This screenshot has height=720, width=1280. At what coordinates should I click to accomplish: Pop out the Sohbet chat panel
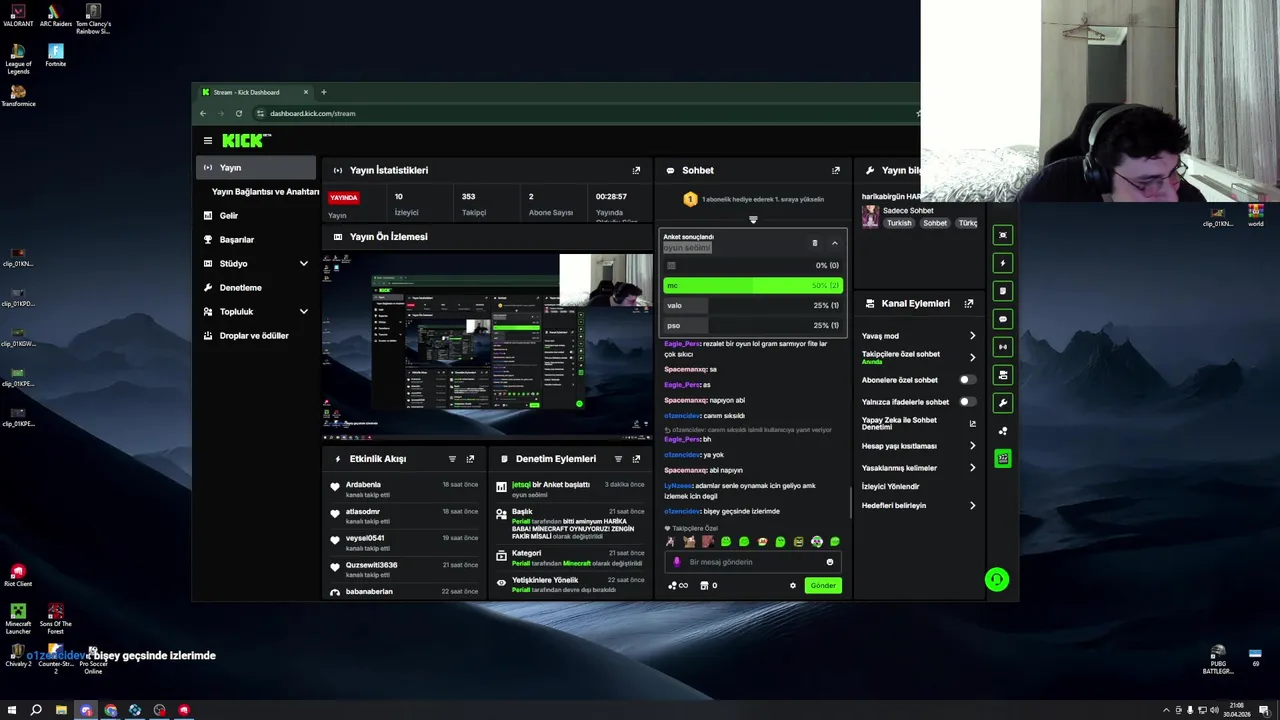pos(836,171)
